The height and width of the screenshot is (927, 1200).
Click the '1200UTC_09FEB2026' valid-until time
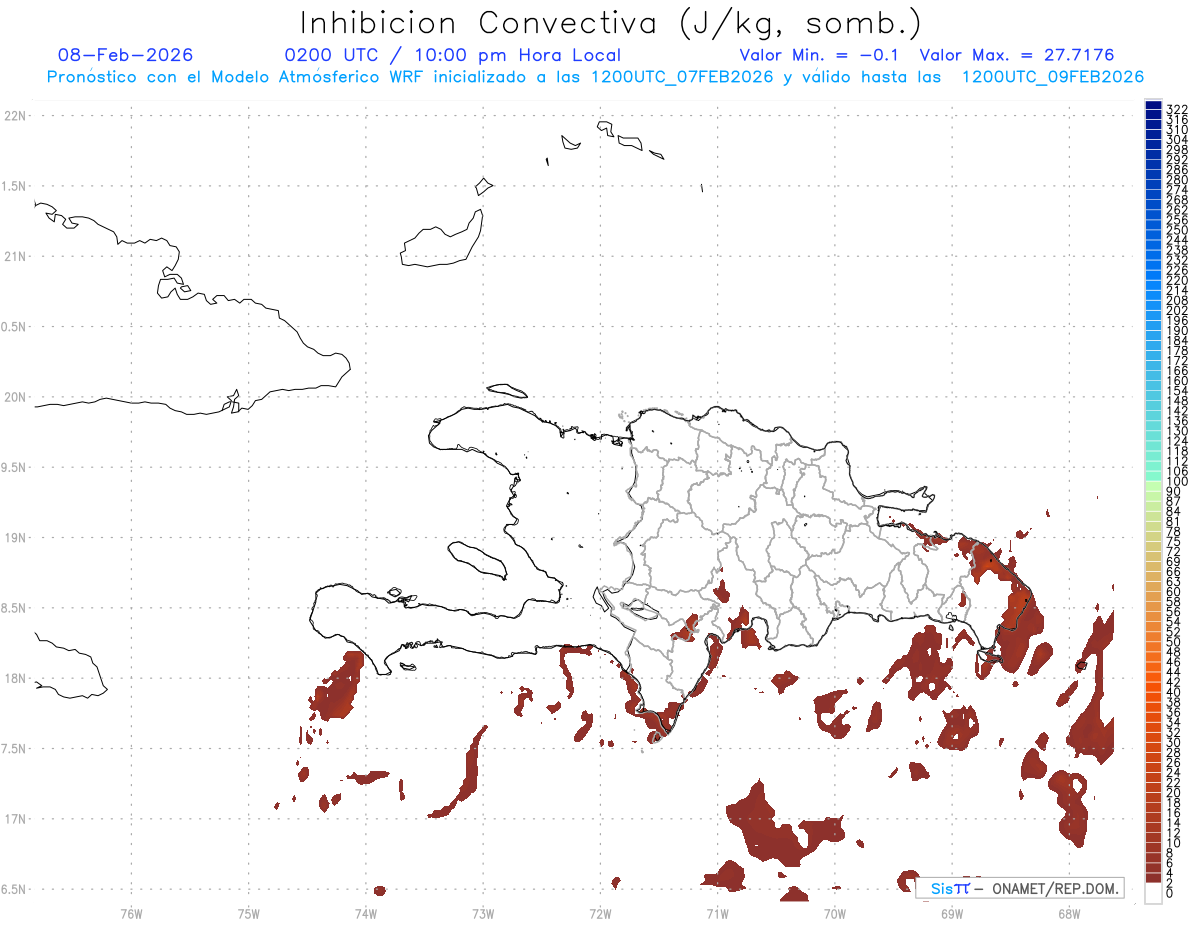tap(1053, 77)
